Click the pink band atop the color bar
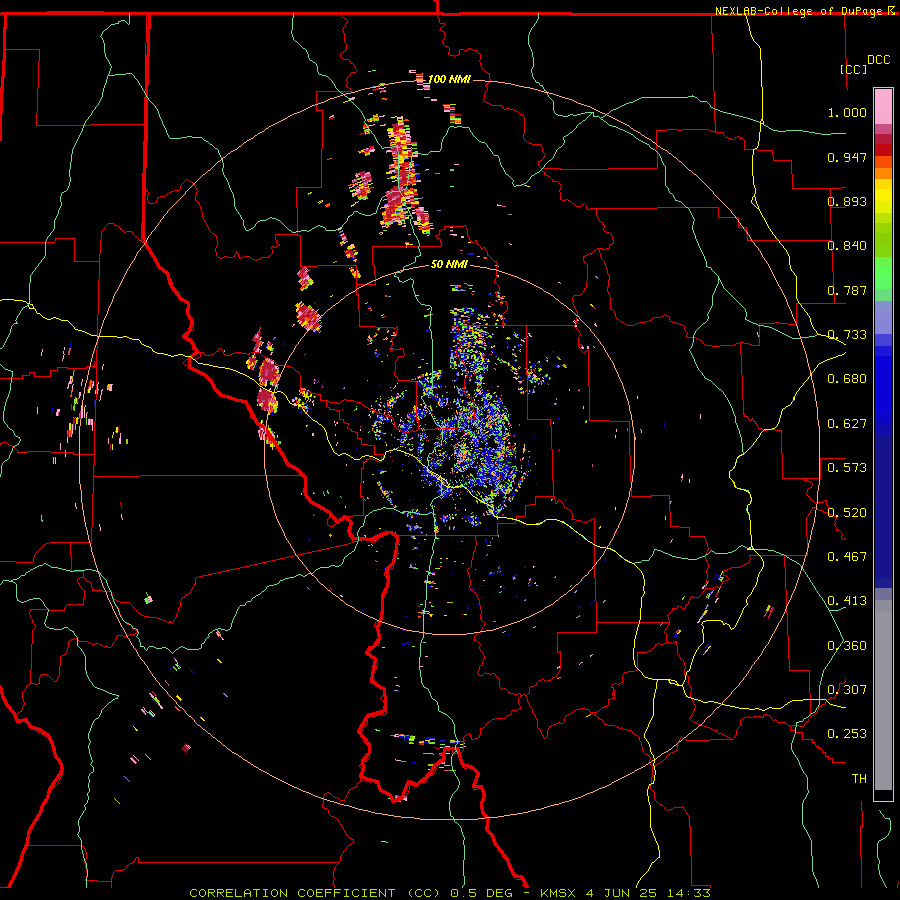The image size is (900, 900). (x=883, y=106)
